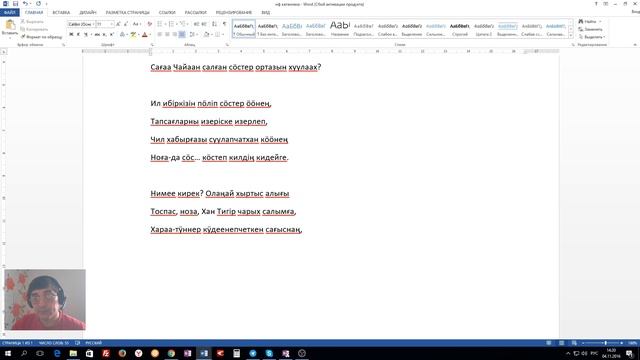Toggle Underline formatting (Ч)

pyautogui.click(x=85, y=35)
